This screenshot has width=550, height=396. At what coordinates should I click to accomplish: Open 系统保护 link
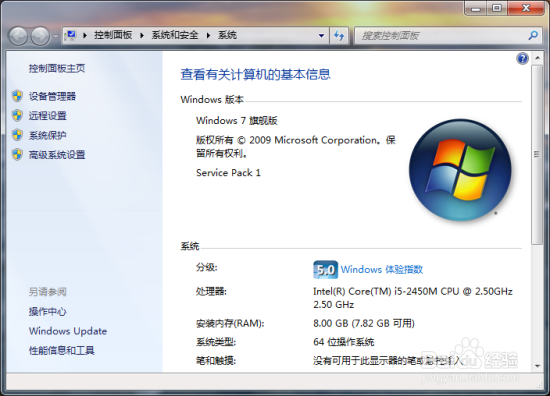(x=47, y=135)
